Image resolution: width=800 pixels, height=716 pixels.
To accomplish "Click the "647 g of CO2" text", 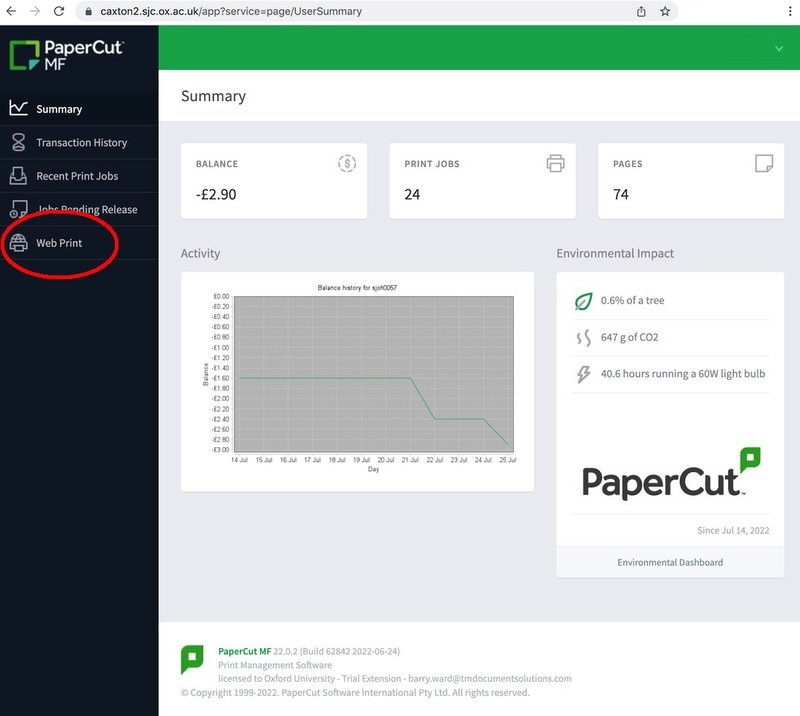I will pyautogui.click(x=630, y=337).
